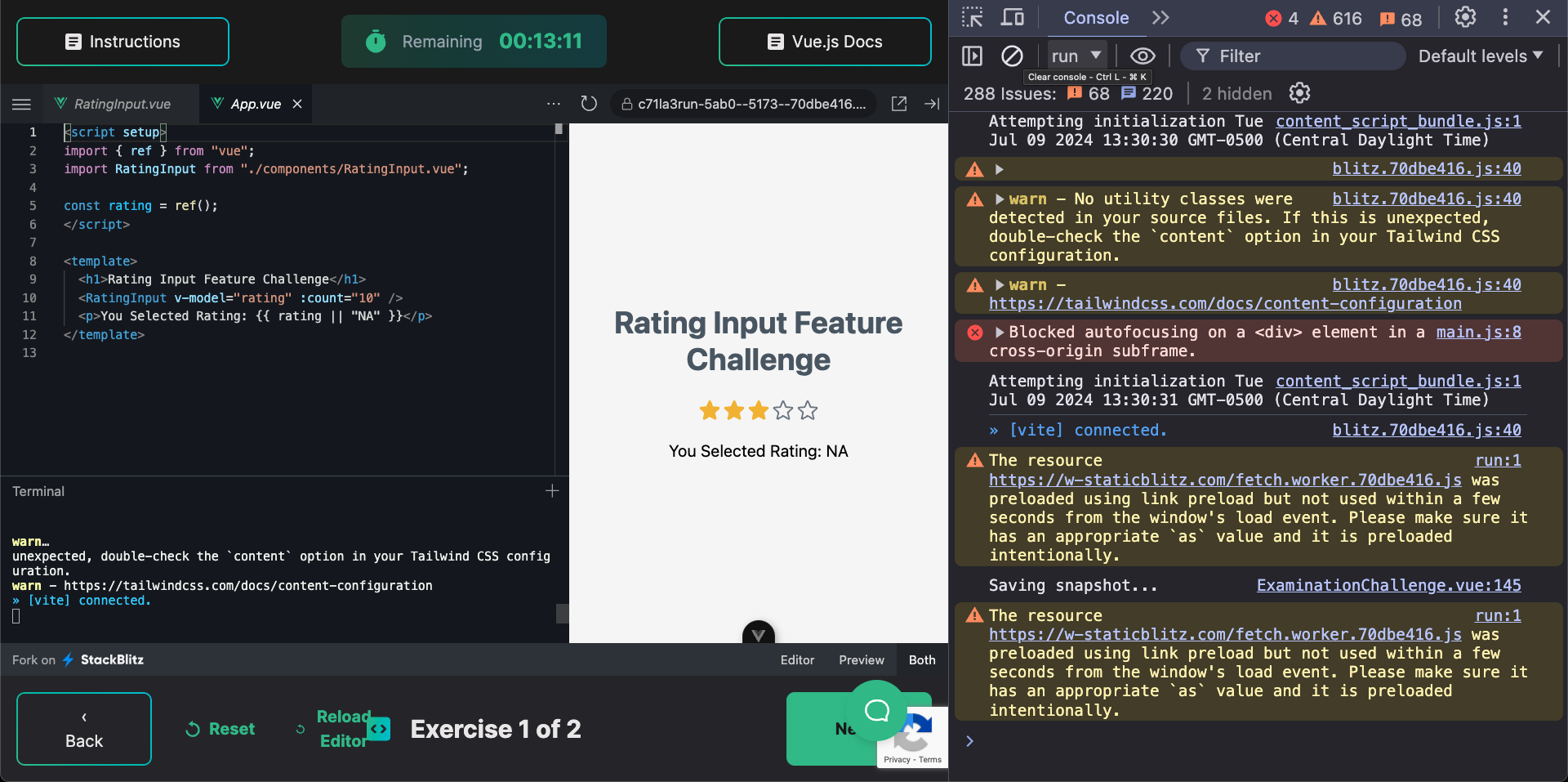Expand the tailwindcss link warn entry

[999, 285]
